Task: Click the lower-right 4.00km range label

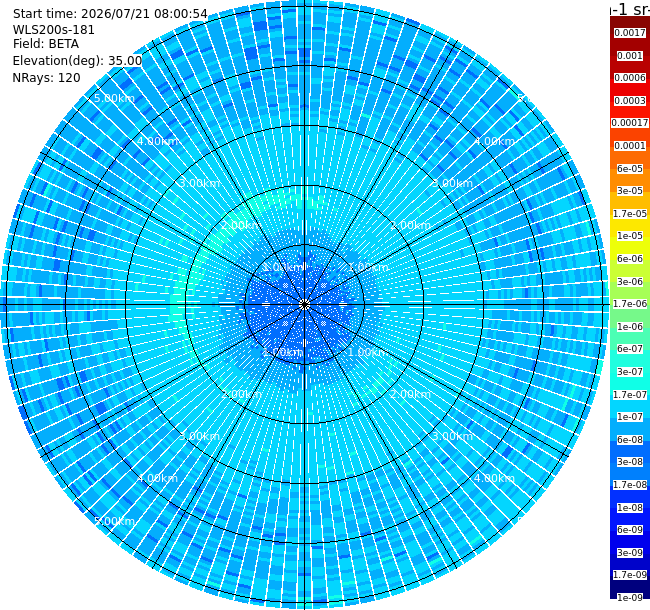Action: click(x=494, y=478)
